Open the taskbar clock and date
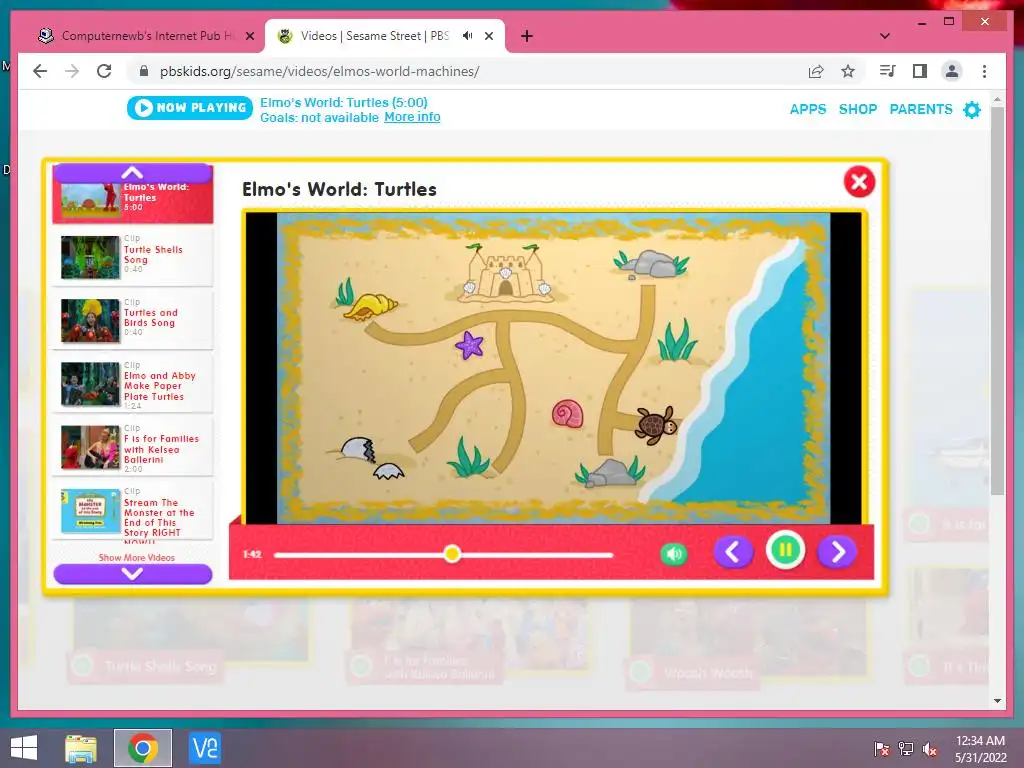This screenshot has height=768, width=1024. click(x=980, y=749)
